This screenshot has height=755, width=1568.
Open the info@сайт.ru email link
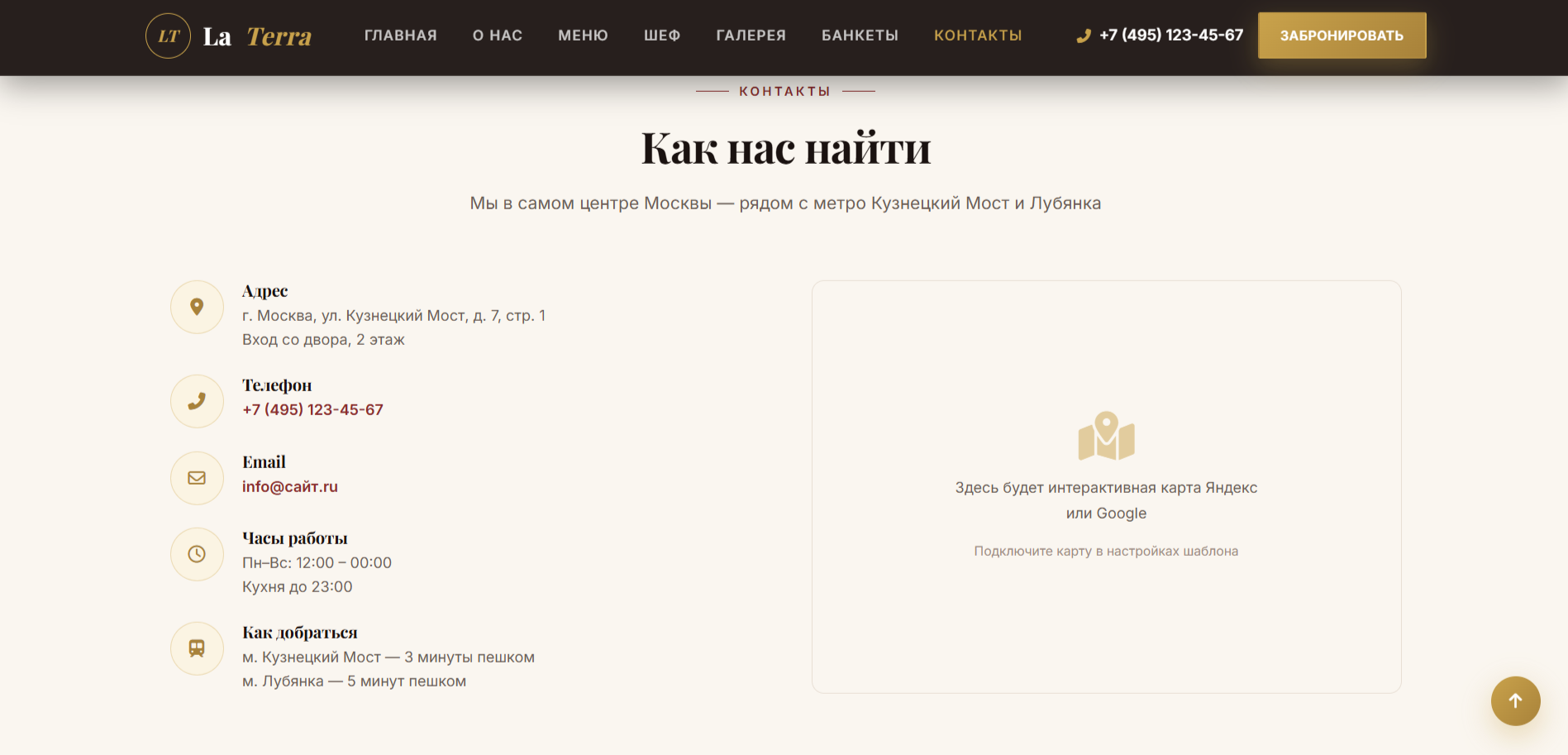point(290,486)
